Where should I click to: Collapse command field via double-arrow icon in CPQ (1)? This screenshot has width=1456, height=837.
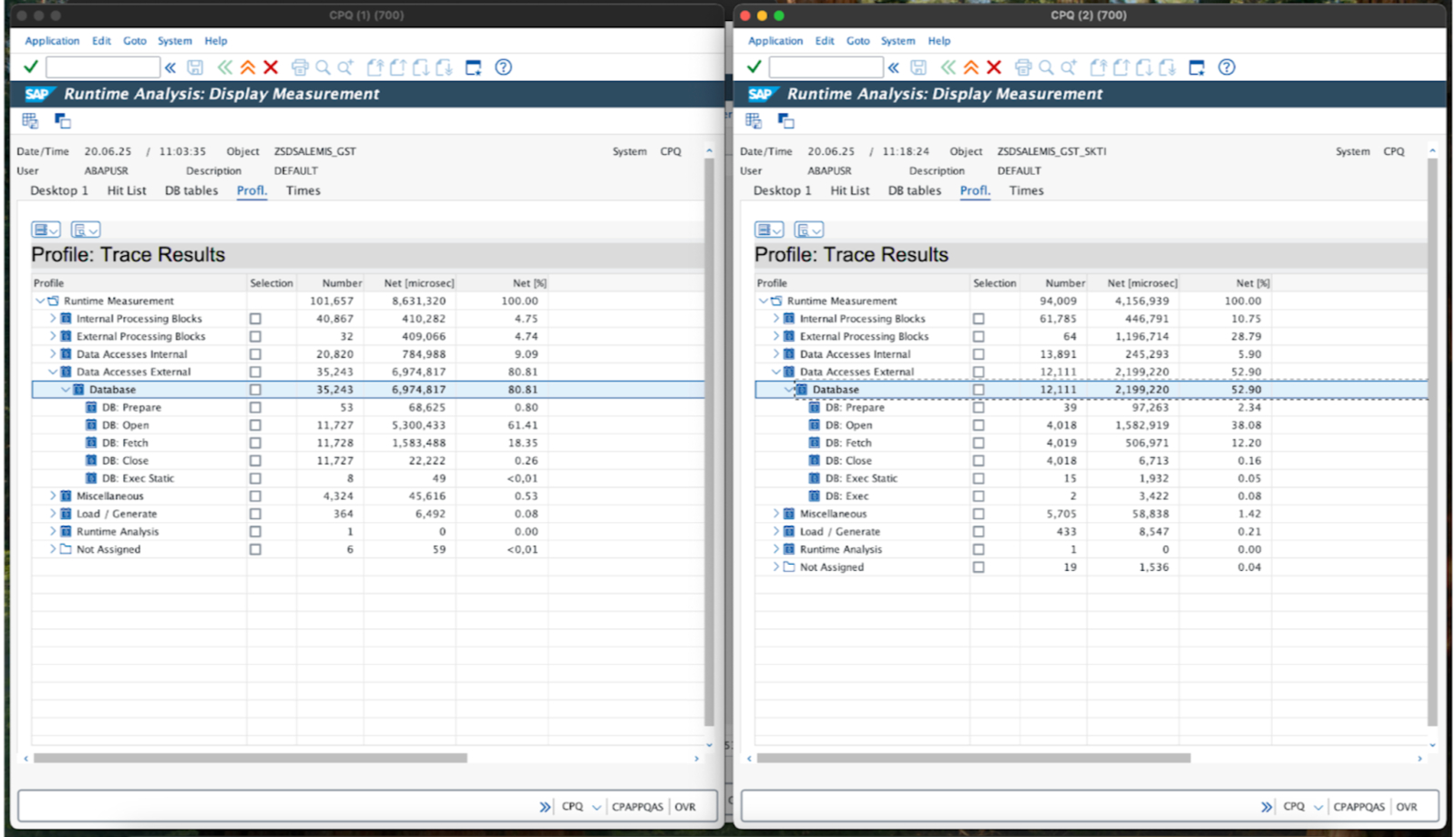tap(170, 67)
